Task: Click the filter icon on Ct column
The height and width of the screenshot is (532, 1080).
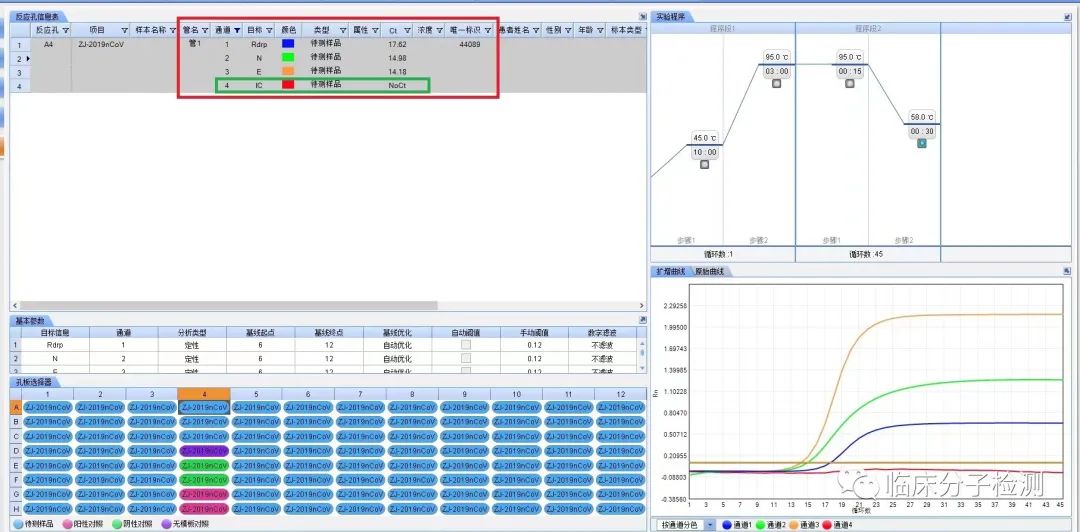Action: (x=408, y=31)
